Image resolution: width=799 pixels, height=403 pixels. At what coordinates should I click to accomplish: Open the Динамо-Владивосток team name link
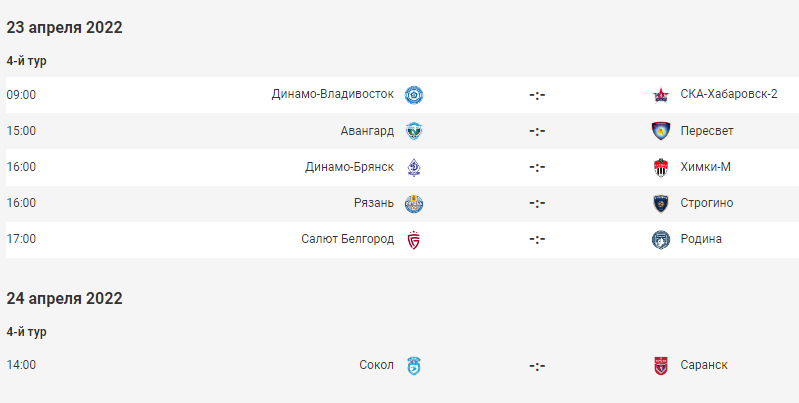coord(333,94)
